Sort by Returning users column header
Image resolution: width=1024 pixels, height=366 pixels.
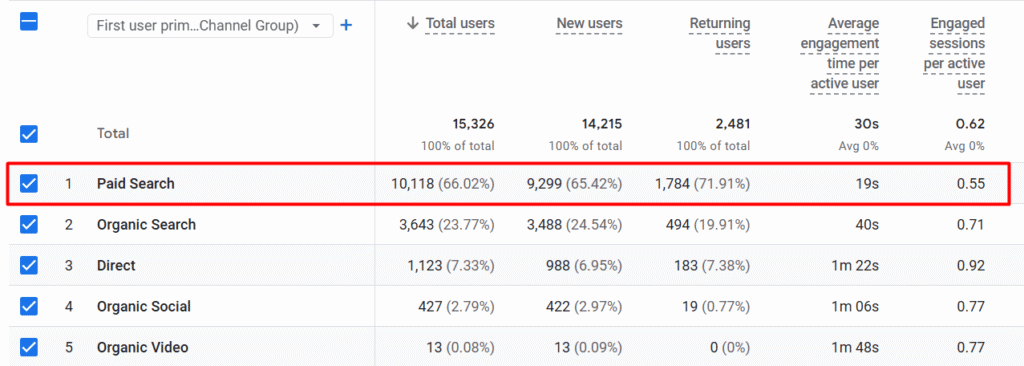[x=720, y=34]
